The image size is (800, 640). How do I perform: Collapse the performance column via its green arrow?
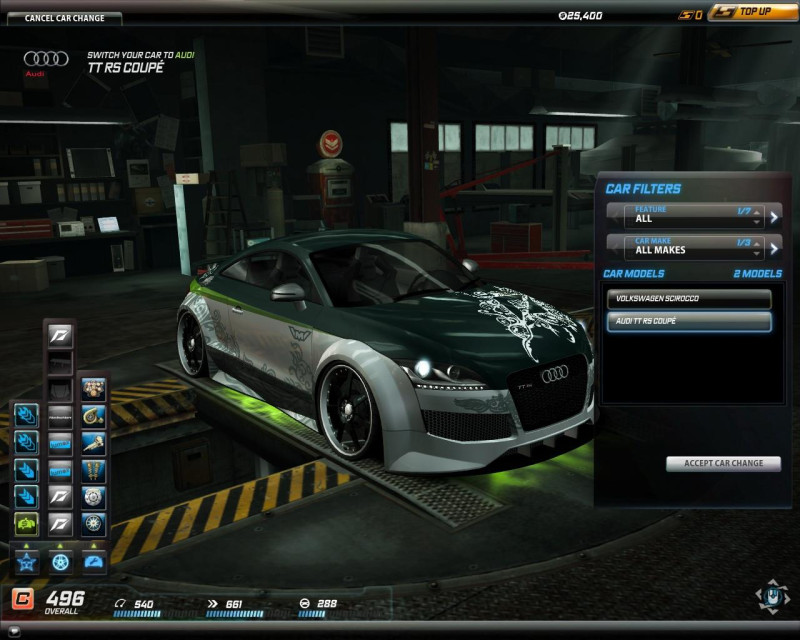tap(94, 546)
